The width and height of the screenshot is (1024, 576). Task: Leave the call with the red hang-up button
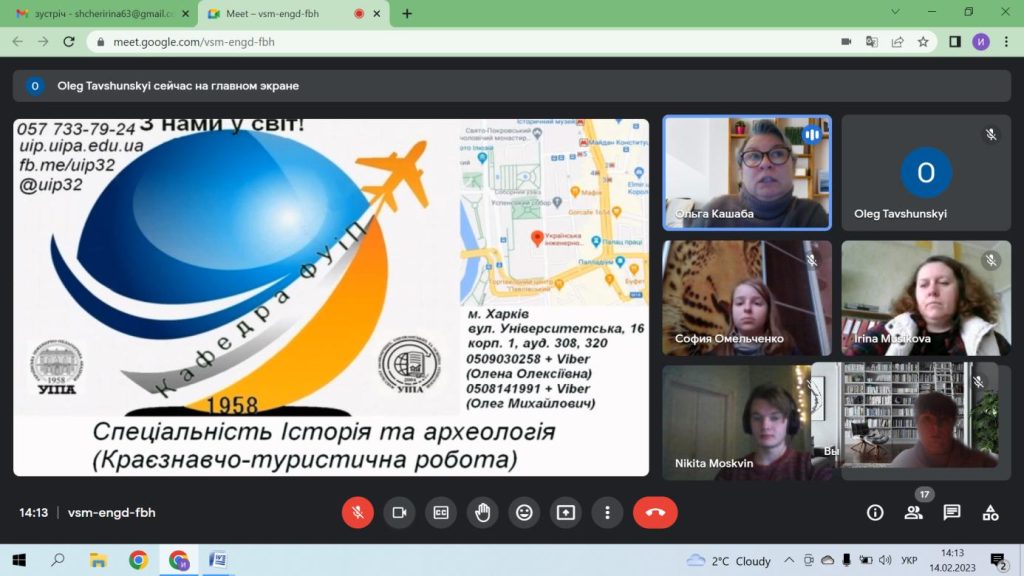(655, 513)
